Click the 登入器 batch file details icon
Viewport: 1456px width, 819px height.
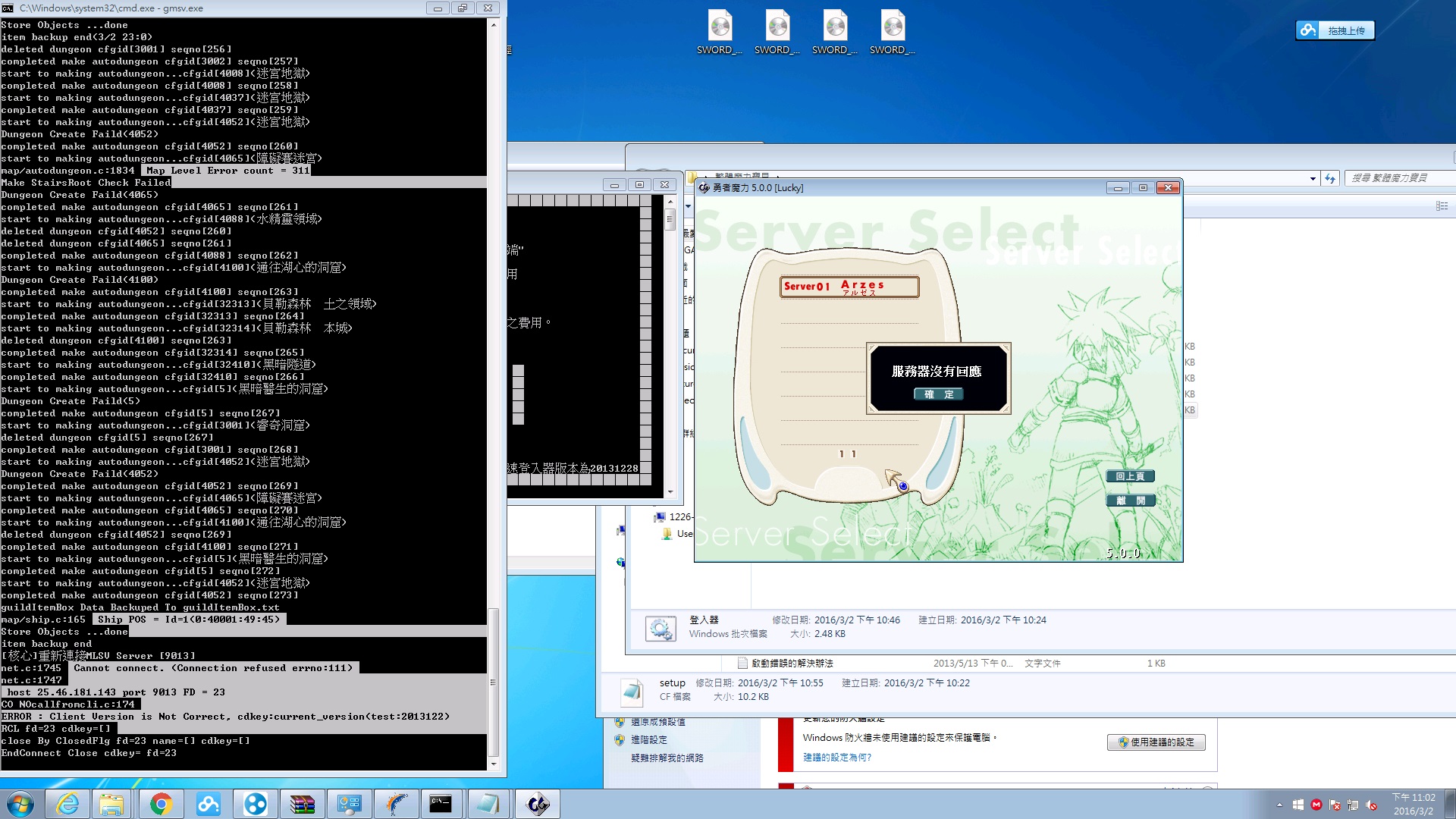point(661,629)
